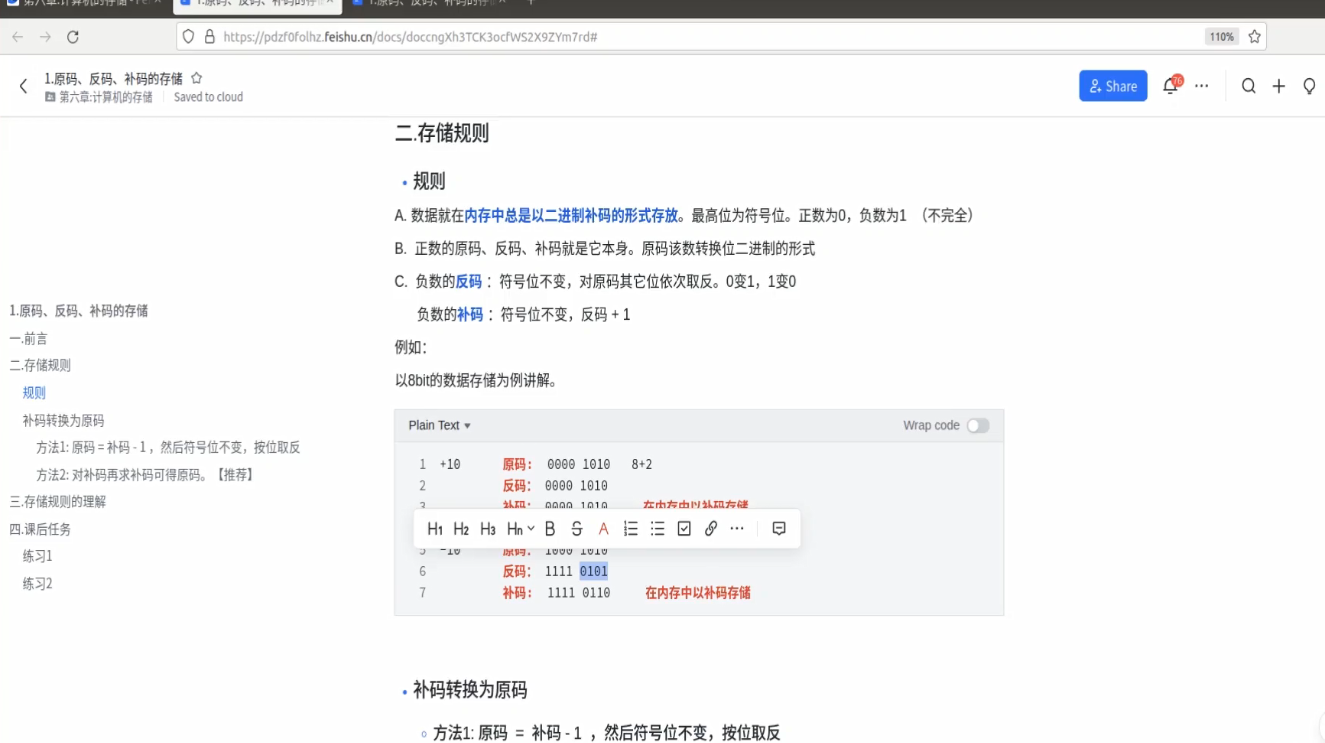The image size is (1325, 743).
Task: Click the shield icon in the address bar
Action: [188, 37]
